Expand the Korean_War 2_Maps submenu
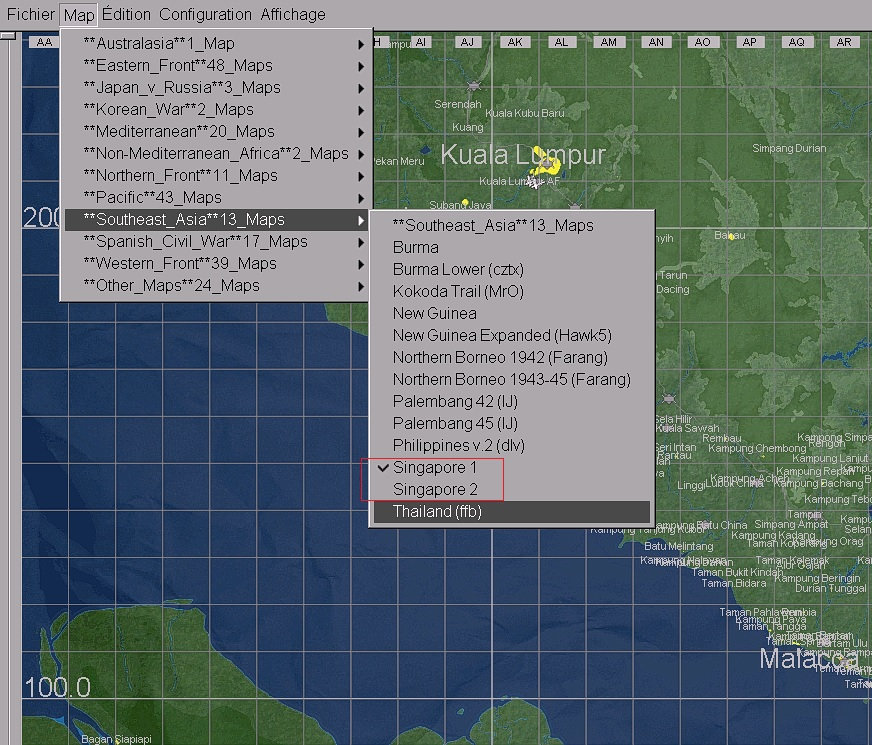The height and width of the screenshot is (745, 872). 216,110
